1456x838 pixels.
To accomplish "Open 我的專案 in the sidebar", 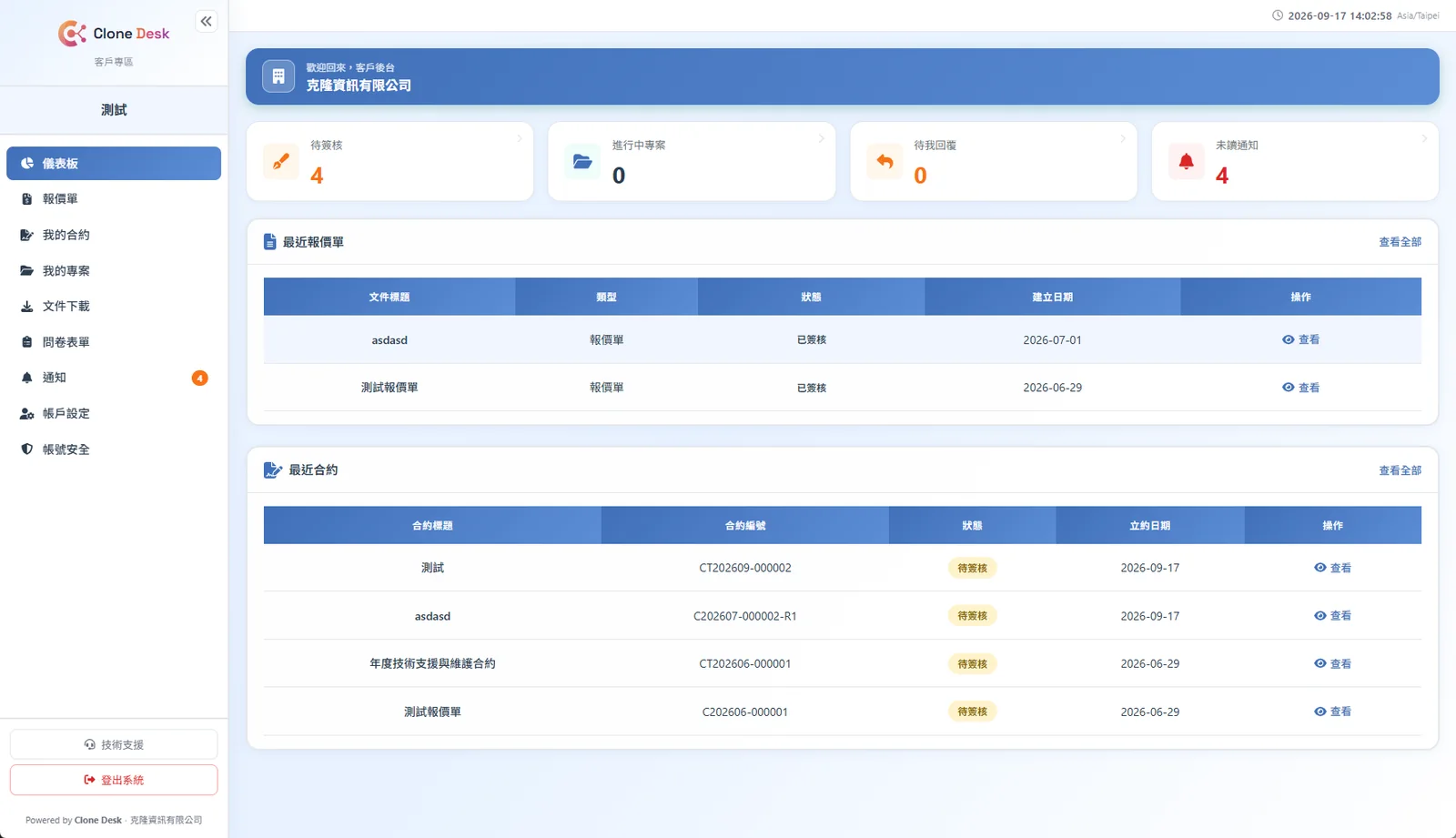I will [x=114, y=271].
